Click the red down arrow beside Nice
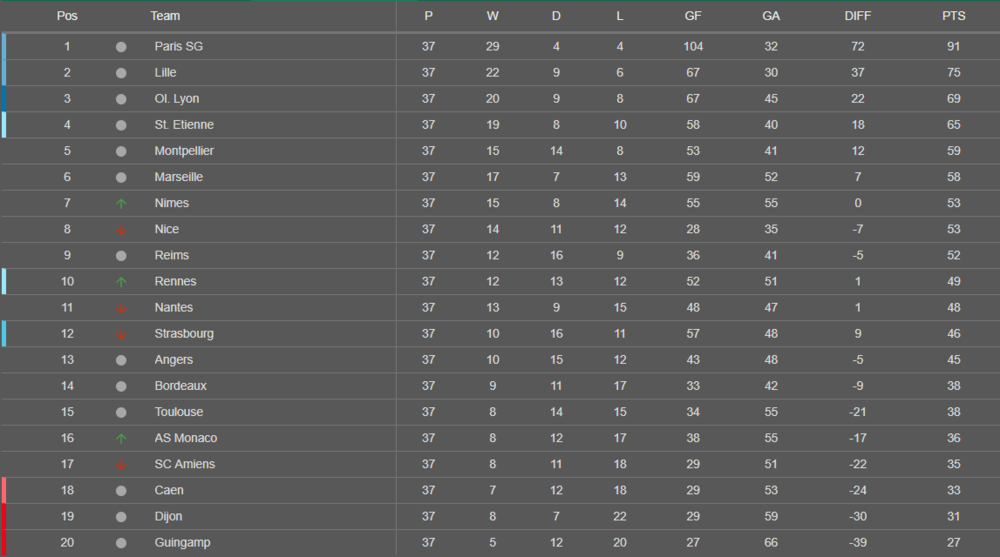 [121, 229]
